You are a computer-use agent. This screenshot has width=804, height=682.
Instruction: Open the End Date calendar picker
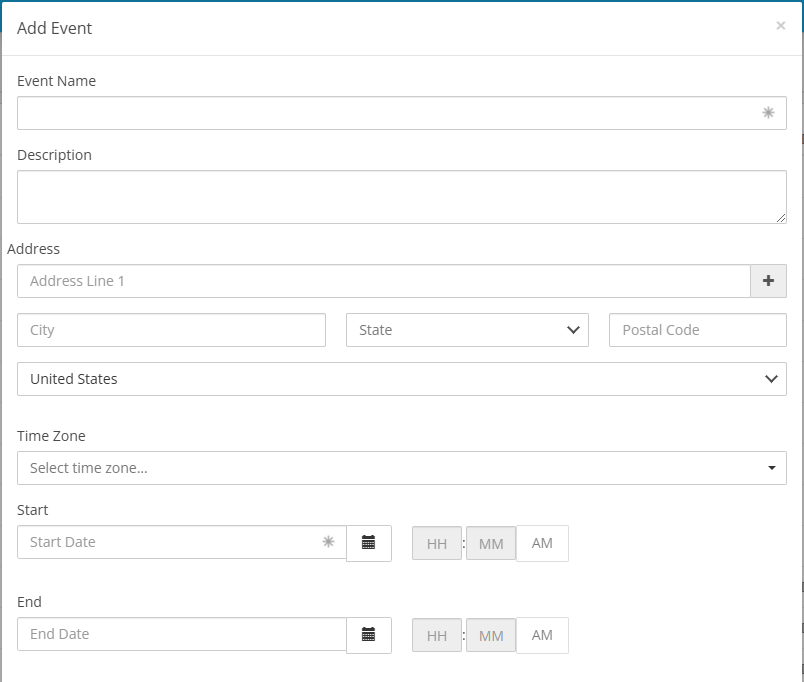click(369, 635)
